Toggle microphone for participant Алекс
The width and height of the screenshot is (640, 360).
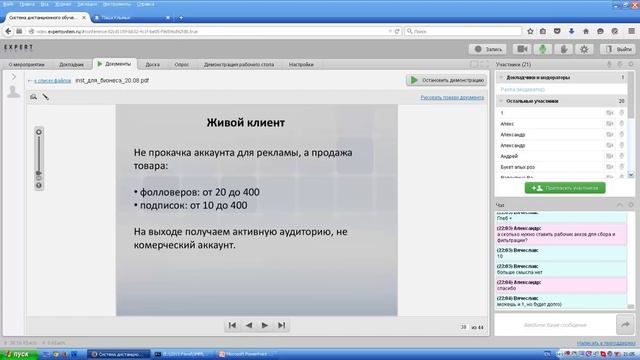click(x=622, y=124)
